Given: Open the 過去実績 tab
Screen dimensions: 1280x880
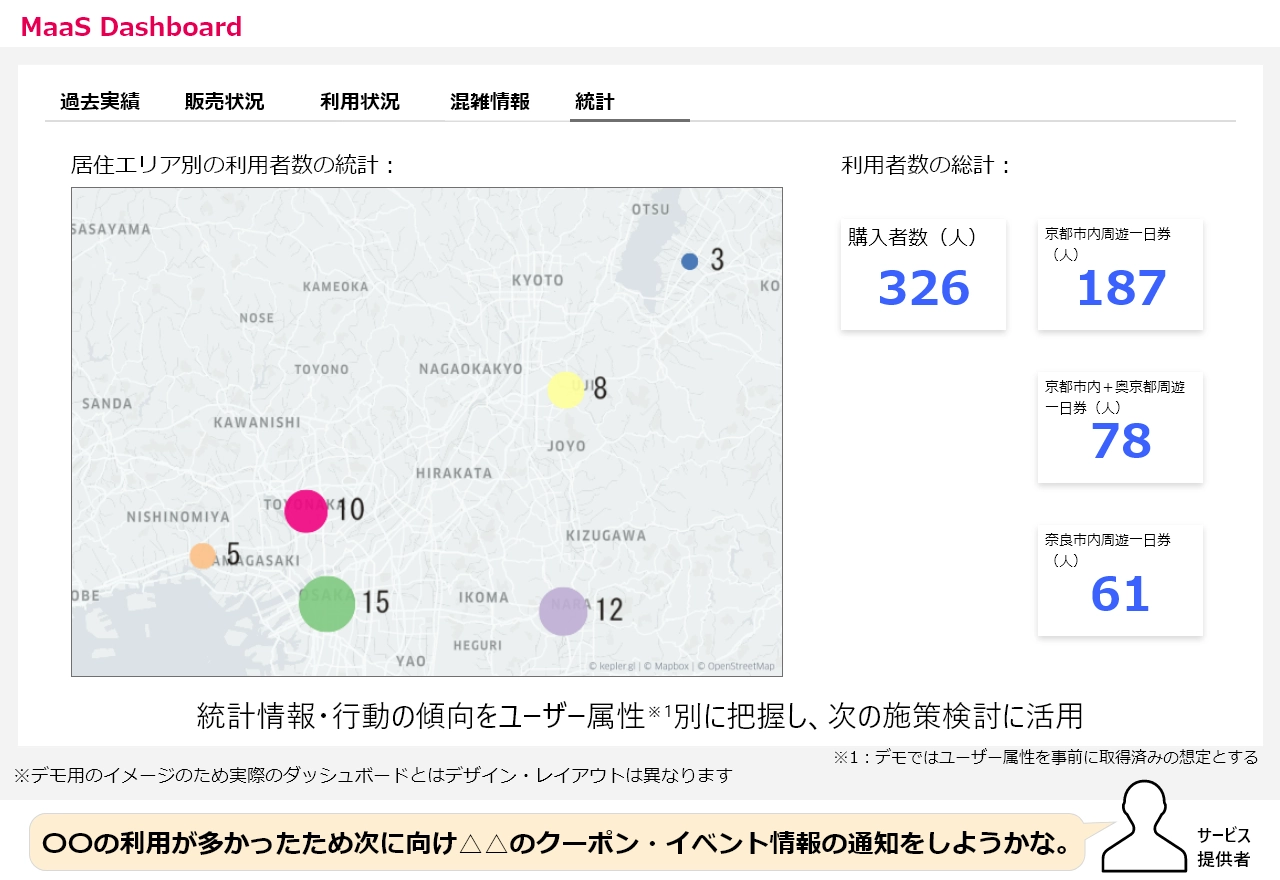Looking at the screenshot, I should (99, 102).
